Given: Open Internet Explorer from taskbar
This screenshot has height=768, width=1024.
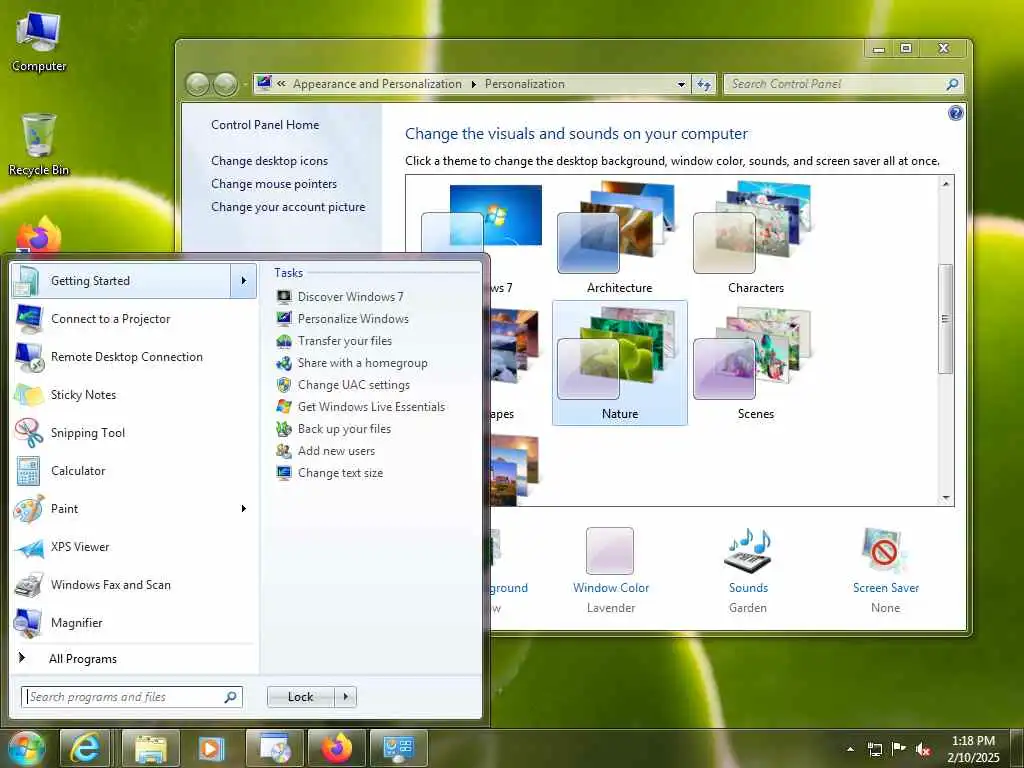Looking at the screenshot, I should coord(86,748).
